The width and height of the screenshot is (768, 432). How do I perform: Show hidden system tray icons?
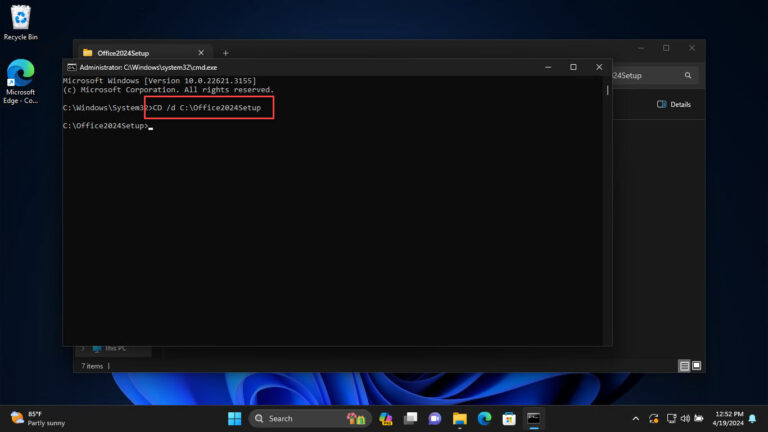tap(636, 418)
